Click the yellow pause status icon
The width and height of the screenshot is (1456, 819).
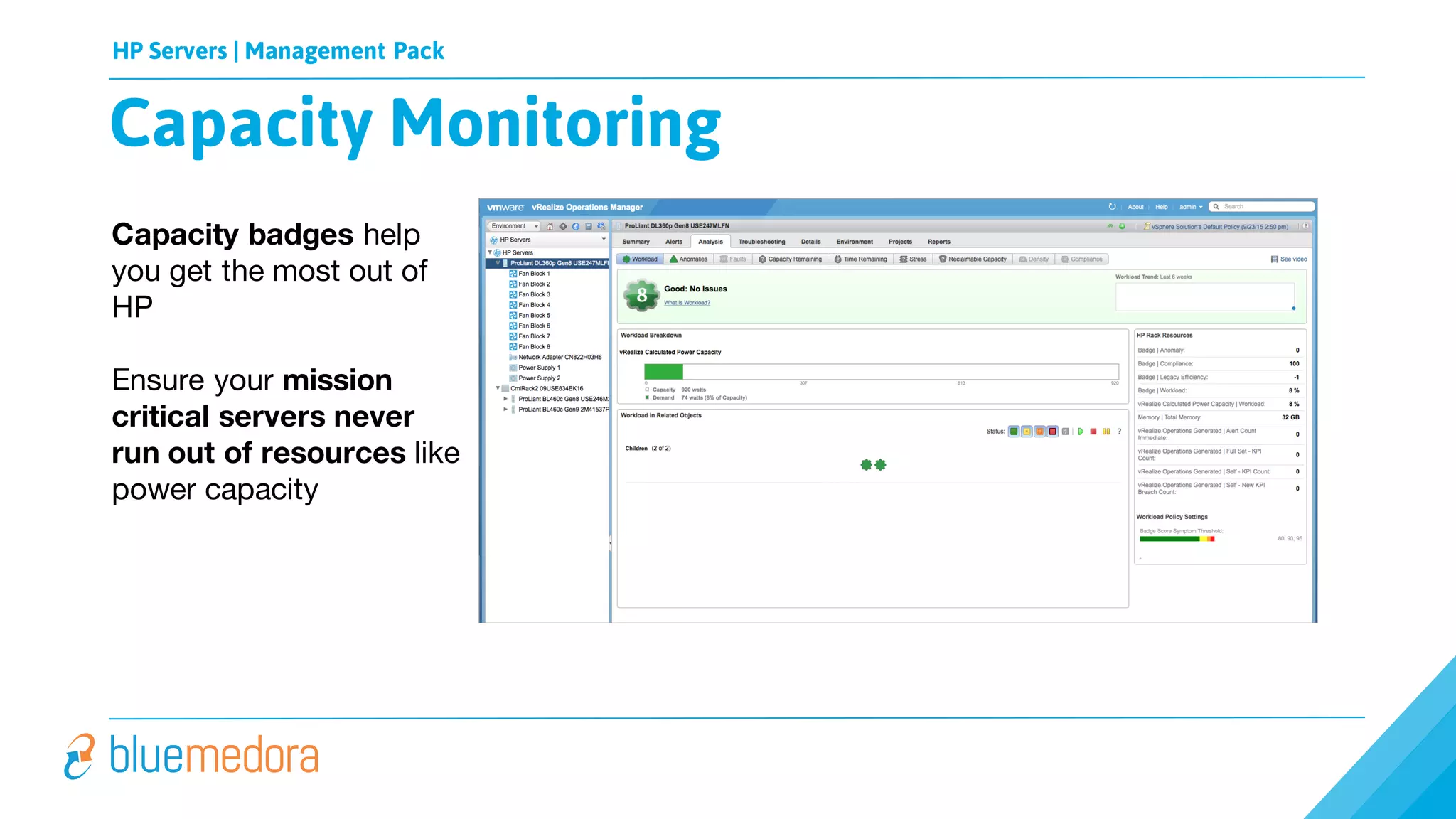[1106, 432]
